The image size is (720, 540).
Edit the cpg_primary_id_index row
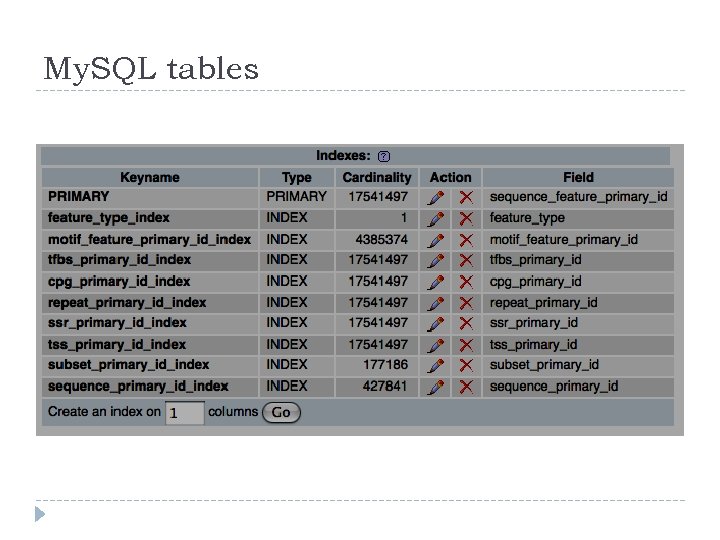click(436, 282)
